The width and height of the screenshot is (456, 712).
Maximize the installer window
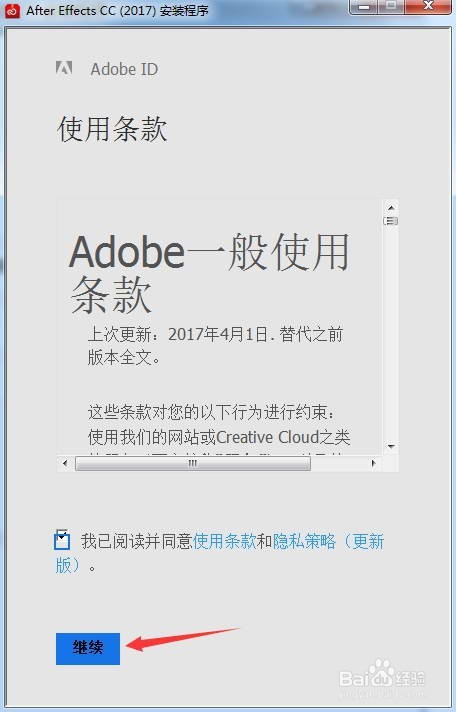pyautogui.click(x=392, y=6)
